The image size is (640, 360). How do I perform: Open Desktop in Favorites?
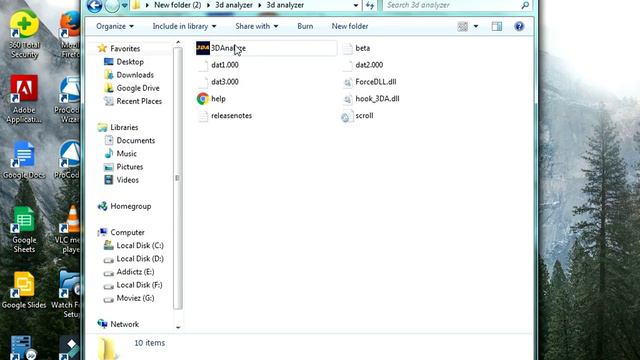point(130,62)
